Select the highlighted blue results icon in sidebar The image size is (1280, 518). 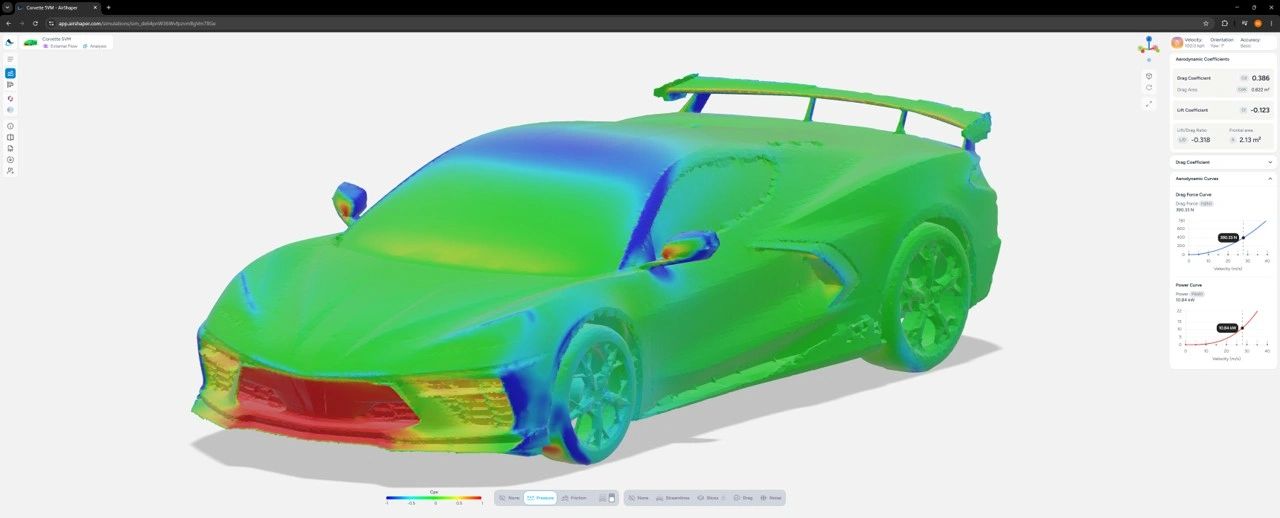10,73
